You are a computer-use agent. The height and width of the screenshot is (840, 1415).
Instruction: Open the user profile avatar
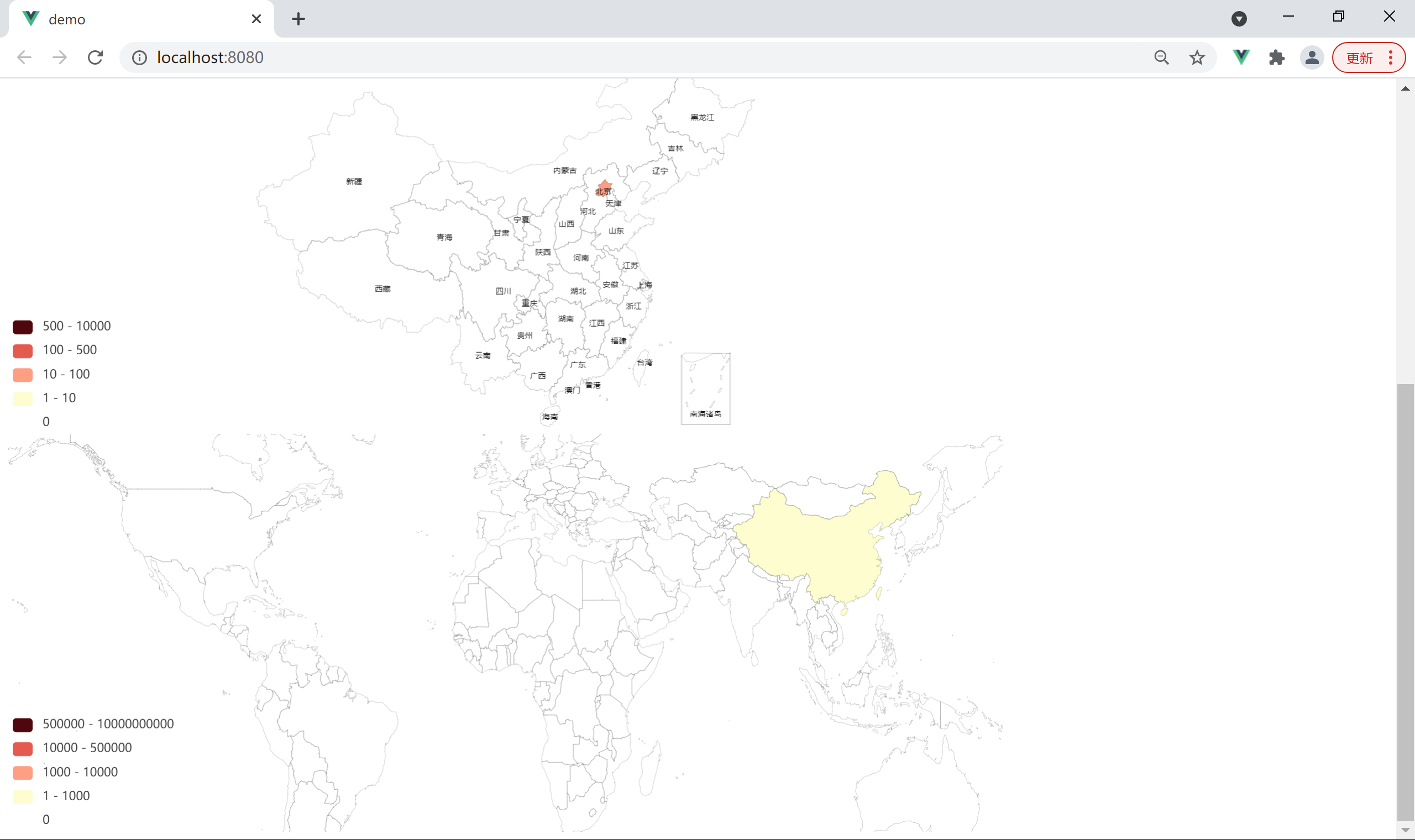(x=1312, y=57)
